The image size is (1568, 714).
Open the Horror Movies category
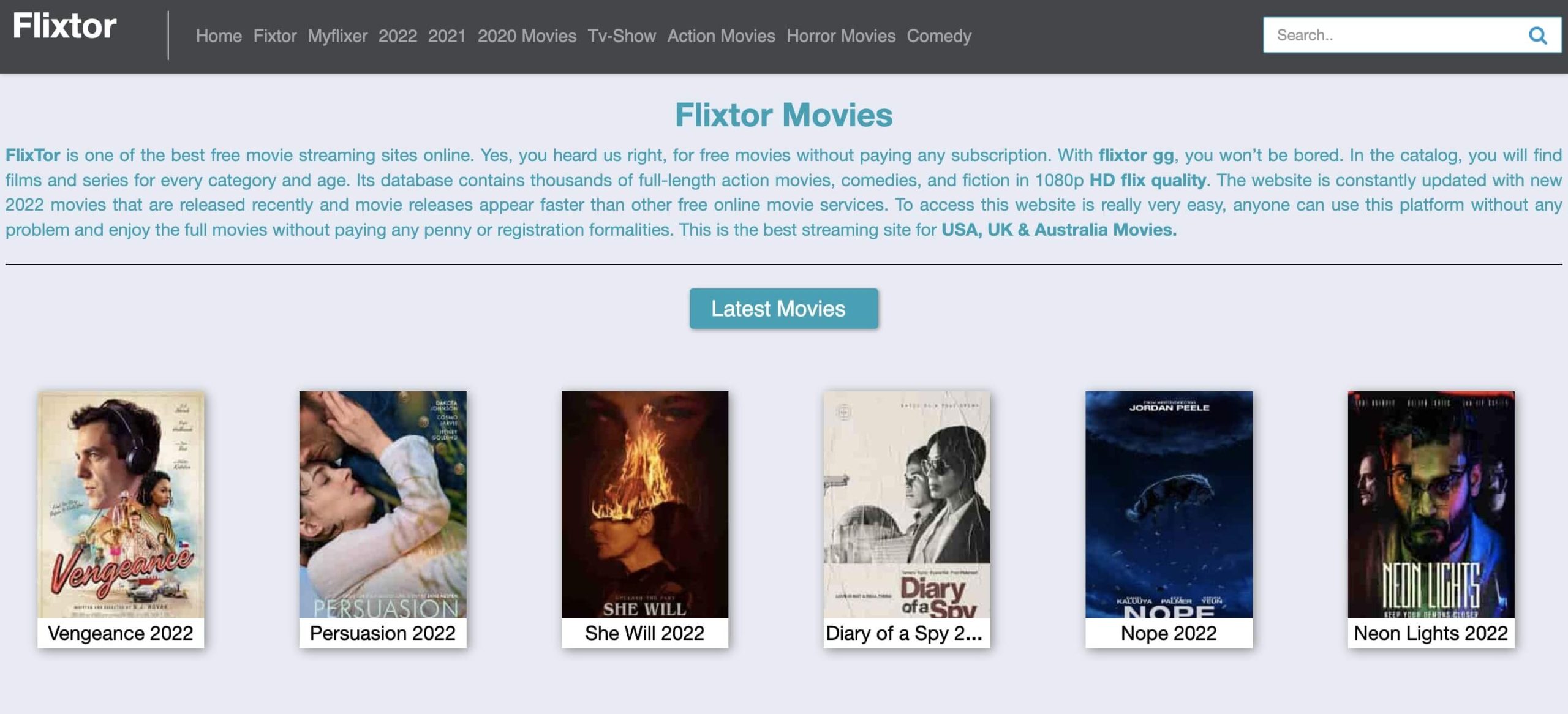(x=840, y=36)
